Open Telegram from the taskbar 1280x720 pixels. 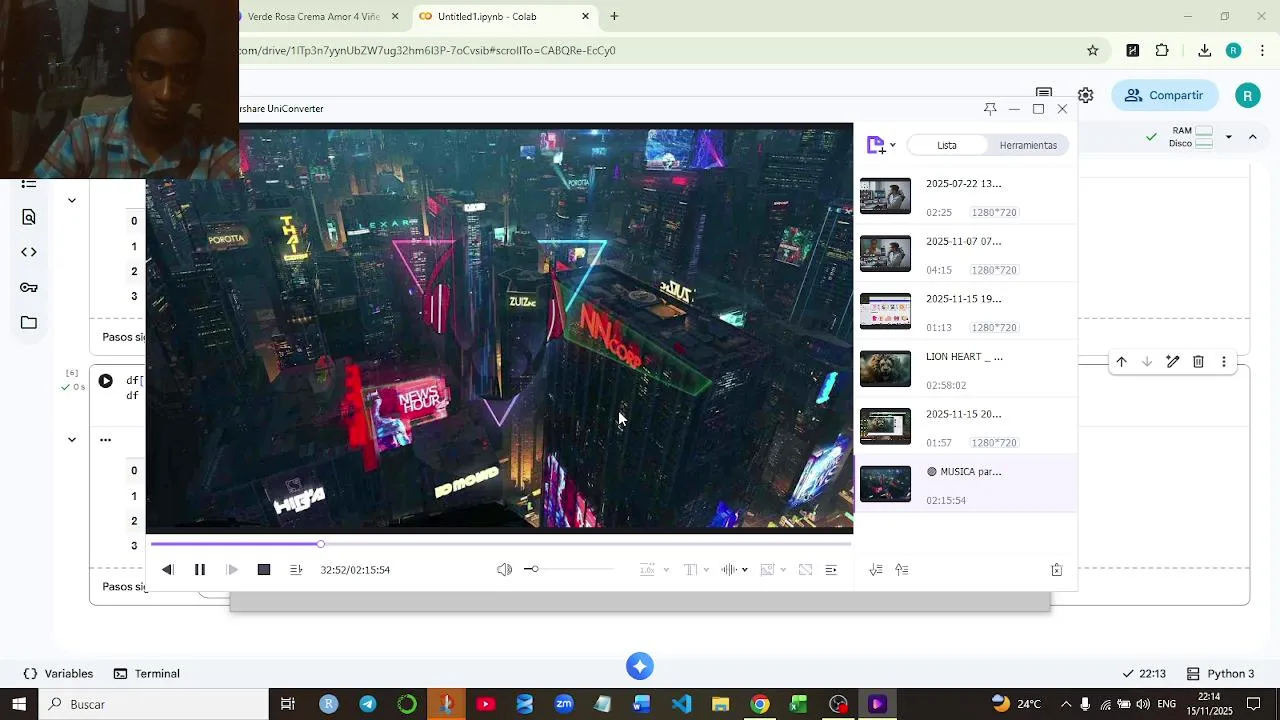pyautogui.click(x=368, y=704)
